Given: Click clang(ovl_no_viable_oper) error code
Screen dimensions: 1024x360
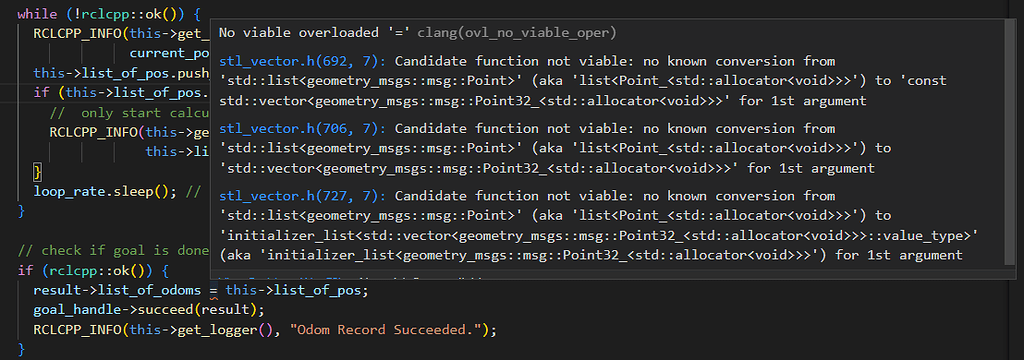Looking at the screenshot, I should (x=517, y=33).
